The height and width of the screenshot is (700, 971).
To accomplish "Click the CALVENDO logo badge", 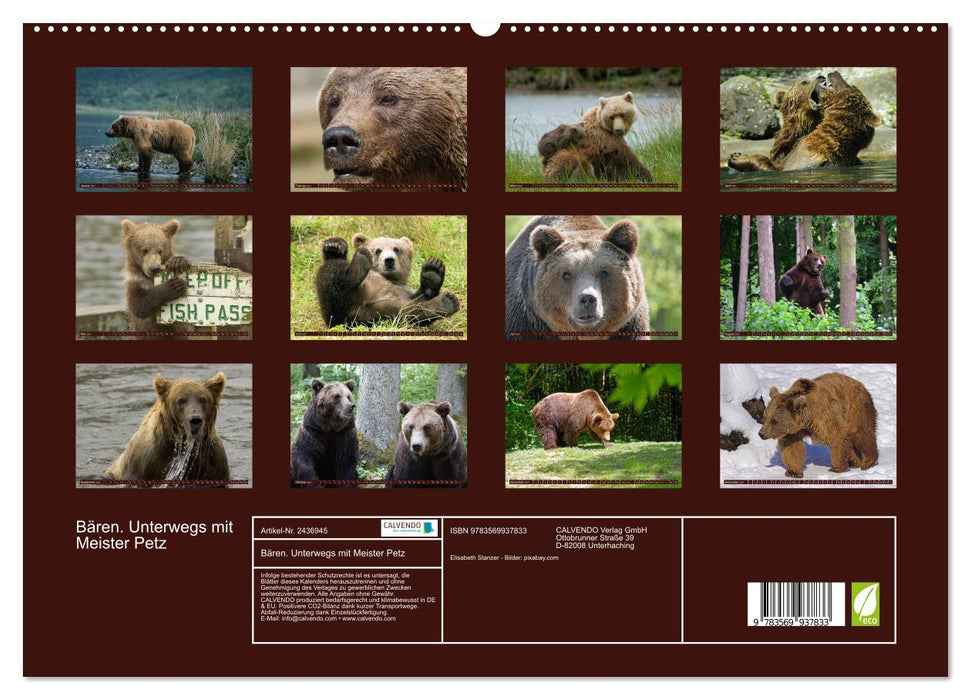I will click(409, 528).
